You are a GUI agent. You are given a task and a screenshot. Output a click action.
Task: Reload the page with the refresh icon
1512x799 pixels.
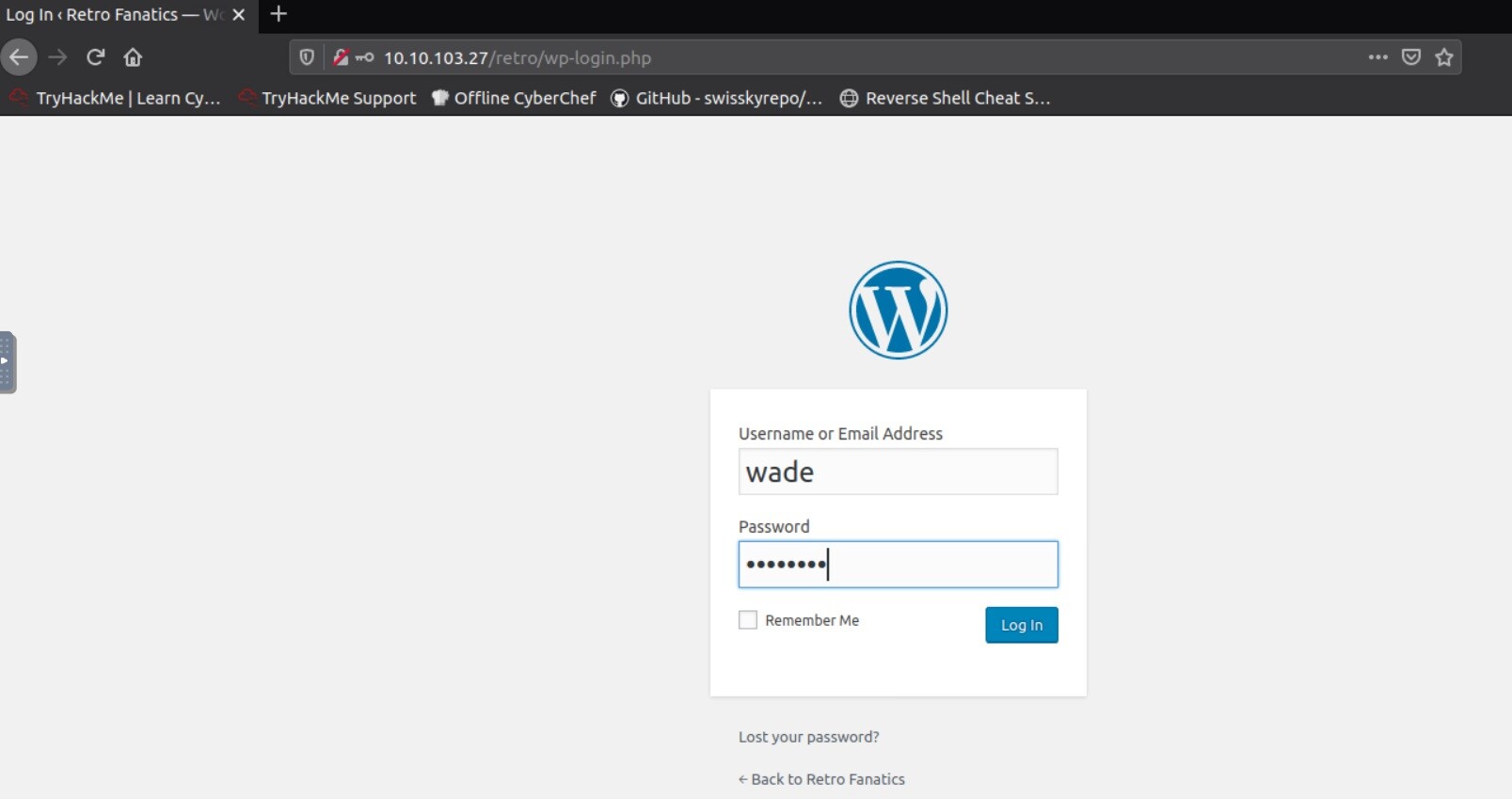[95, 57]
